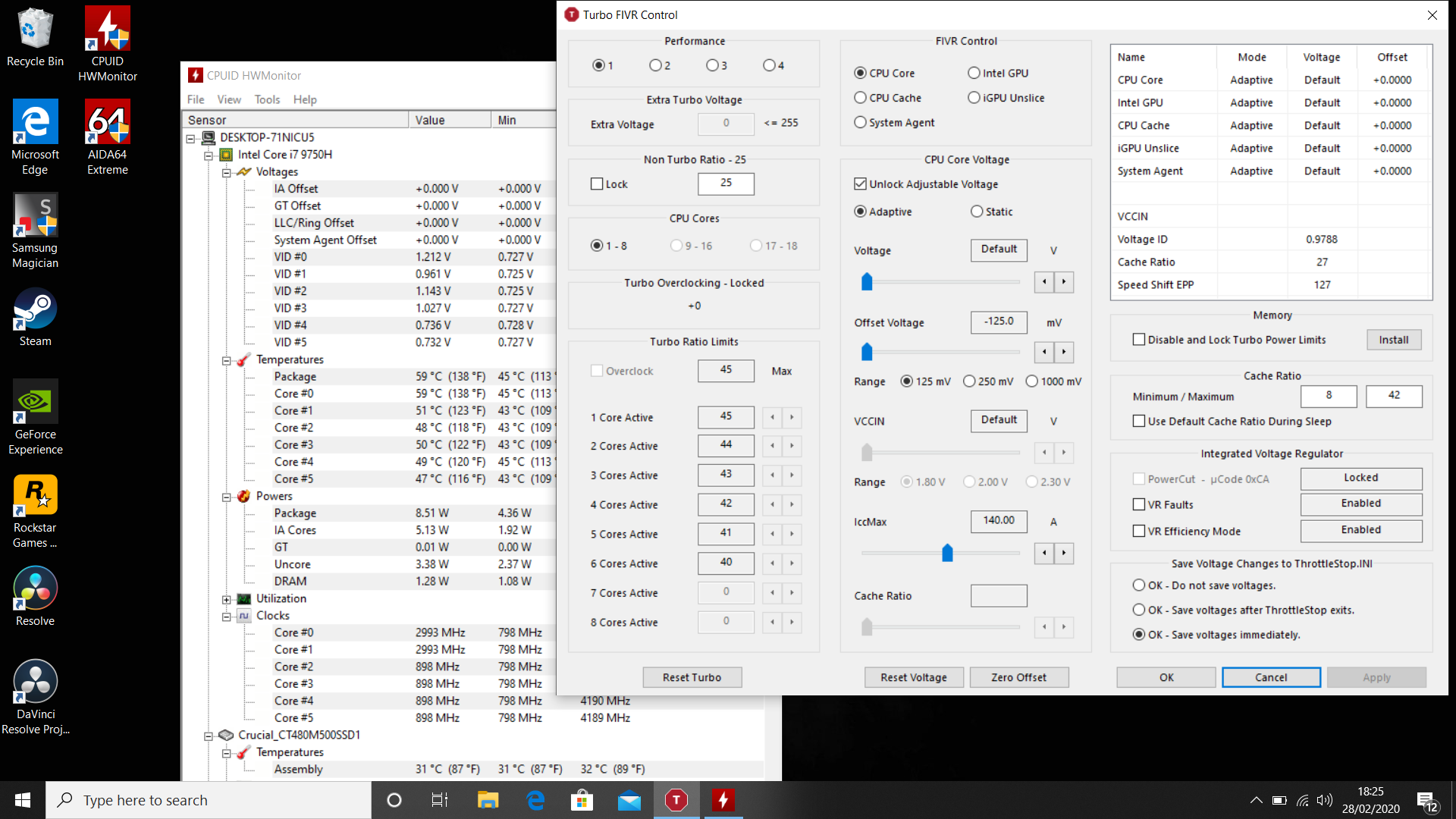
Task: Select Performance profile 4 radio button
Action: pyautogui.click(x=769, y=65)
